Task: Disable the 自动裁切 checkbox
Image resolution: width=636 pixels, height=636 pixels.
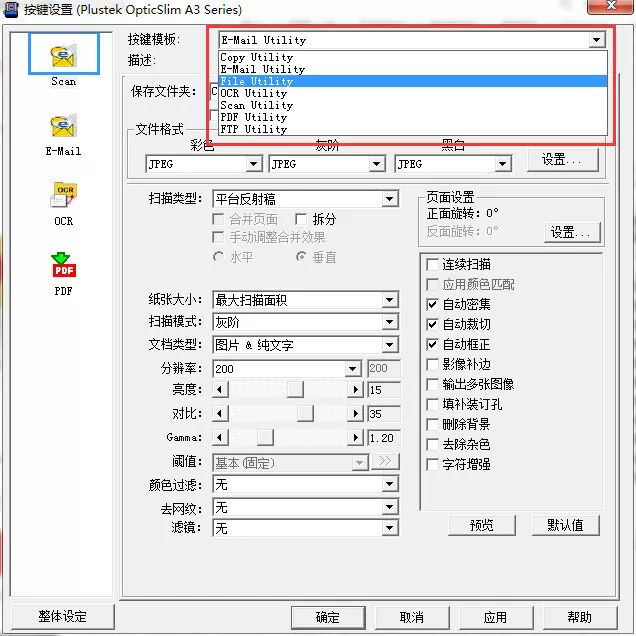Action: tap(432, 324)
